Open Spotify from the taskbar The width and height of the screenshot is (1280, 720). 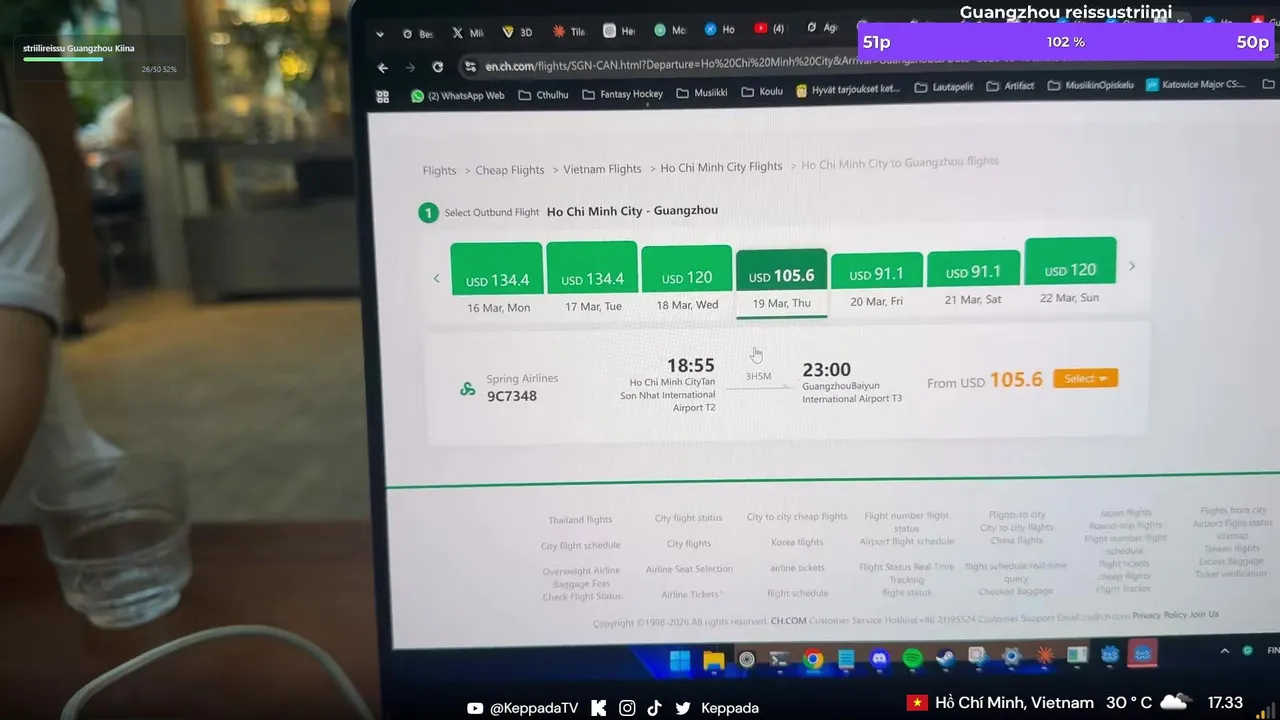coord(912,658)
